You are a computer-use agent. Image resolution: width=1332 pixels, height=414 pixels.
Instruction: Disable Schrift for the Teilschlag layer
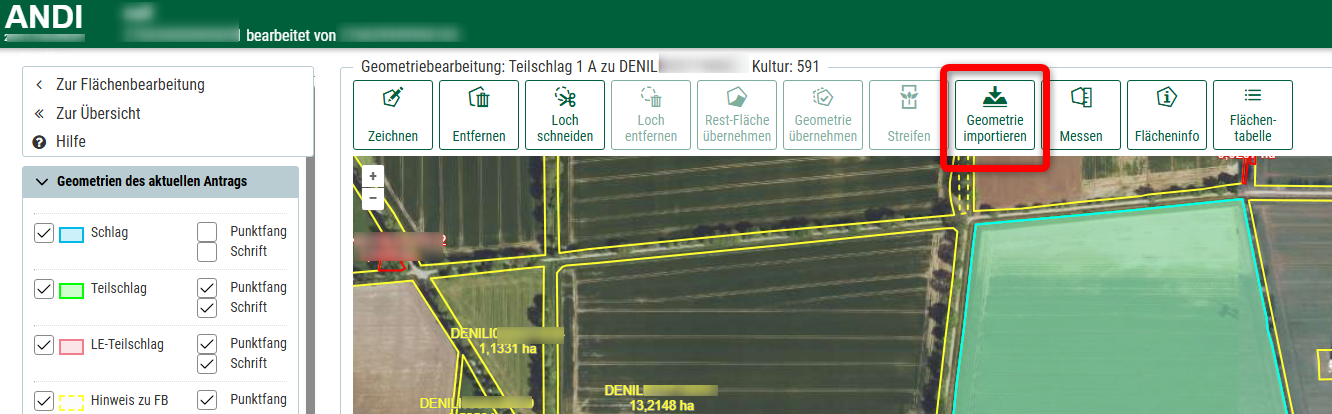tap(207, 308)
